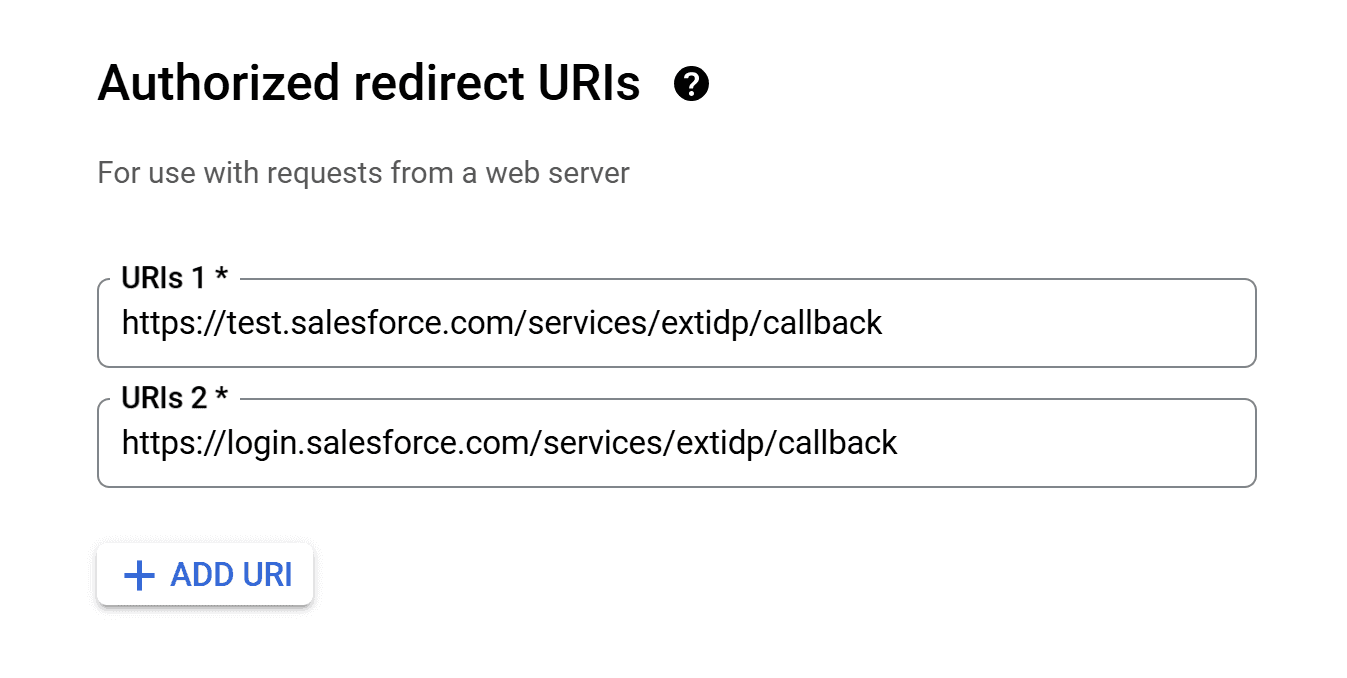Click https at start of URIs 1
Viewport: 1347px width, 678px height.
[154, 323]
